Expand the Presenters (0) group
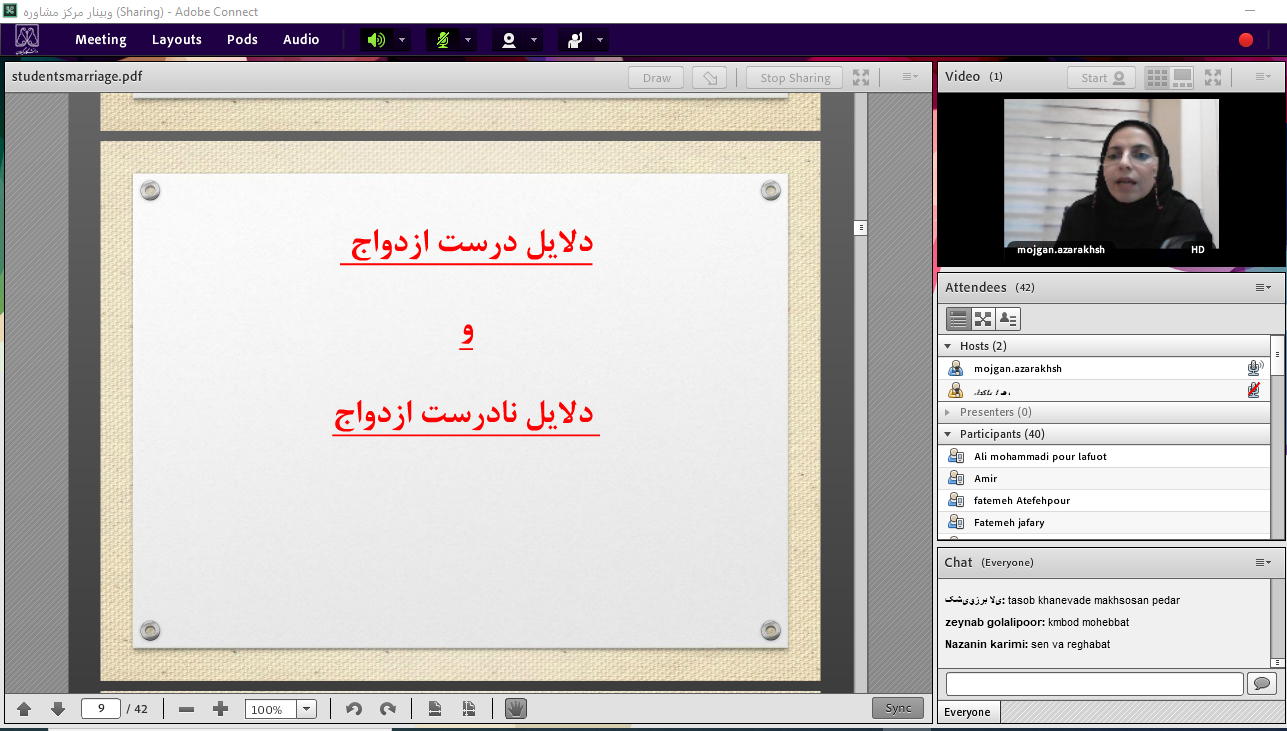Image resolution: width=1287 pixels, height=731 pixels. pyautogui.click(x=948, y=412)
